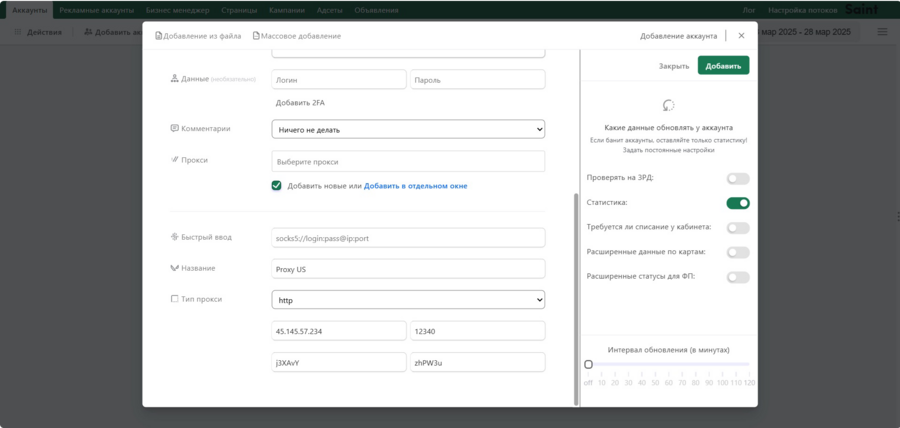This screenshot has height=428, width=900.
Task: Click Добавление из файла
Action: [x=198, y=36]
